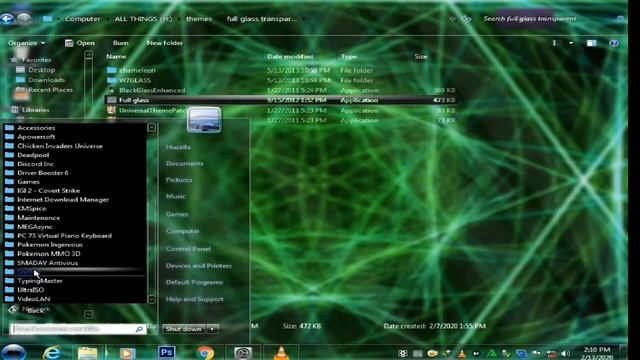Select the W7GLASS folder row
Screen dimensions: 640x360
point(281,80)
